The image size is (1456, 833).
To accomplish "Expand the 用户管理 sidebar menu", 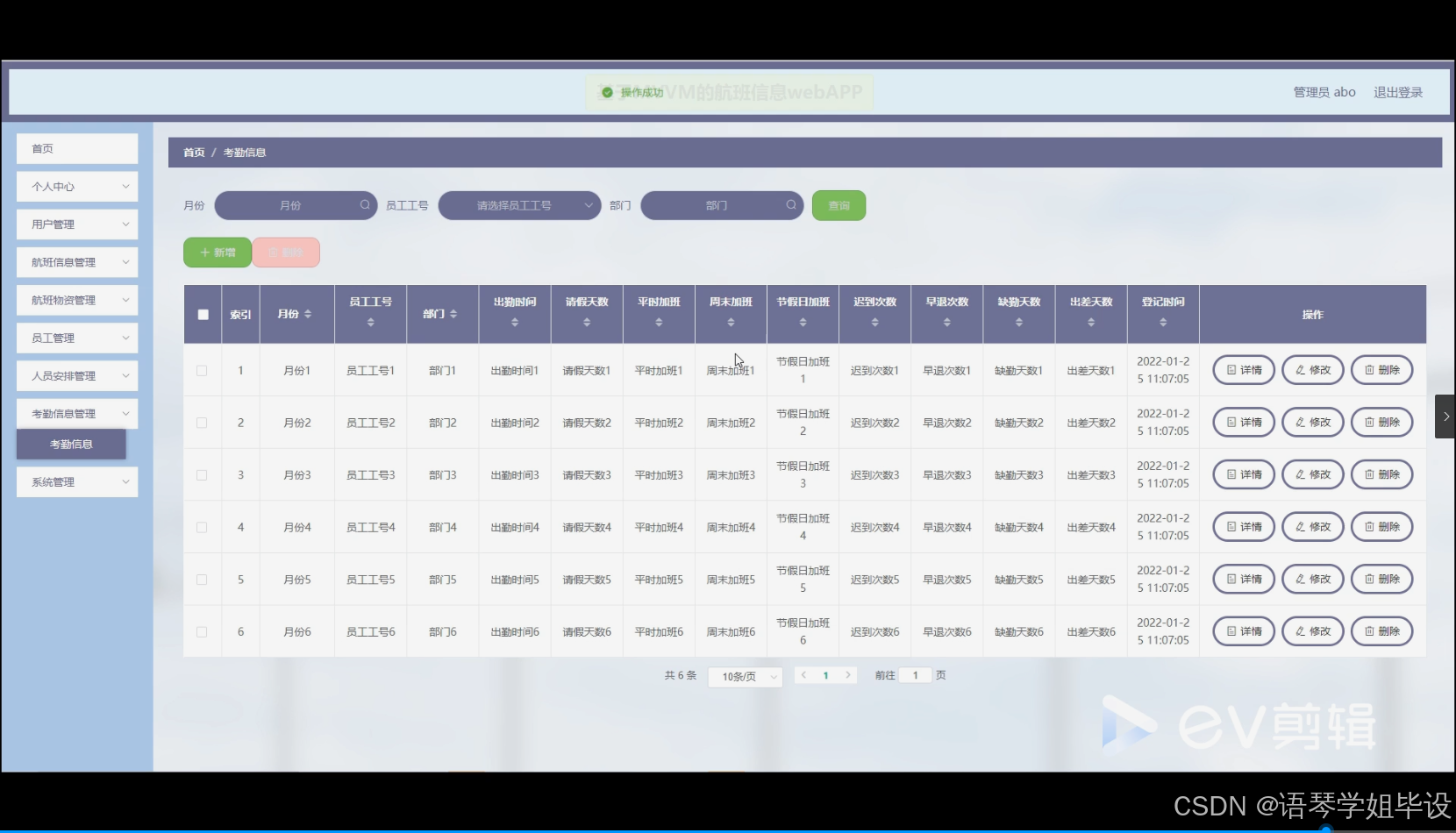I will click(x=77, y=224).
